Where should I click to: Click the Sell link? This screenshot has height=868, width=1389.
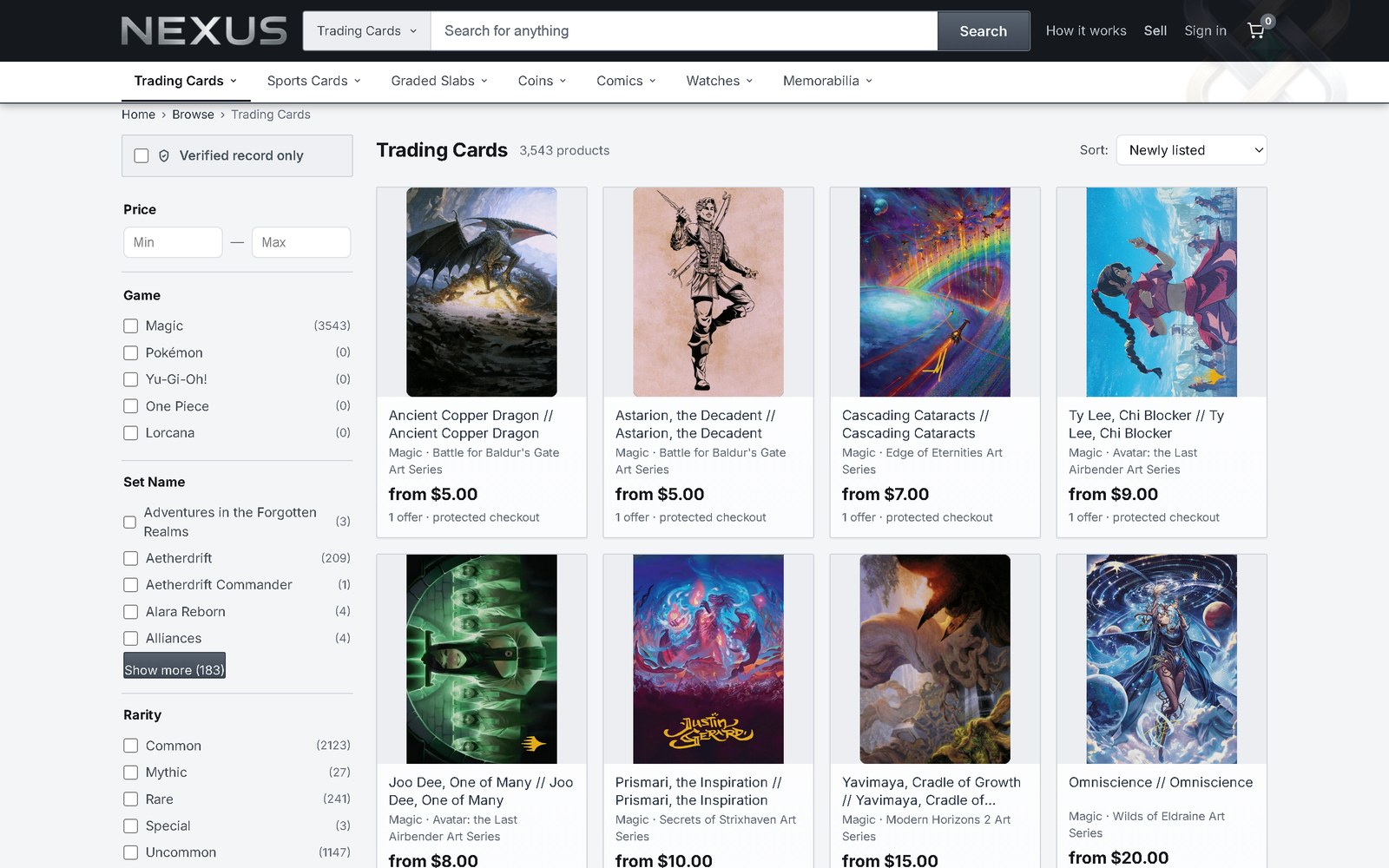1155,30
